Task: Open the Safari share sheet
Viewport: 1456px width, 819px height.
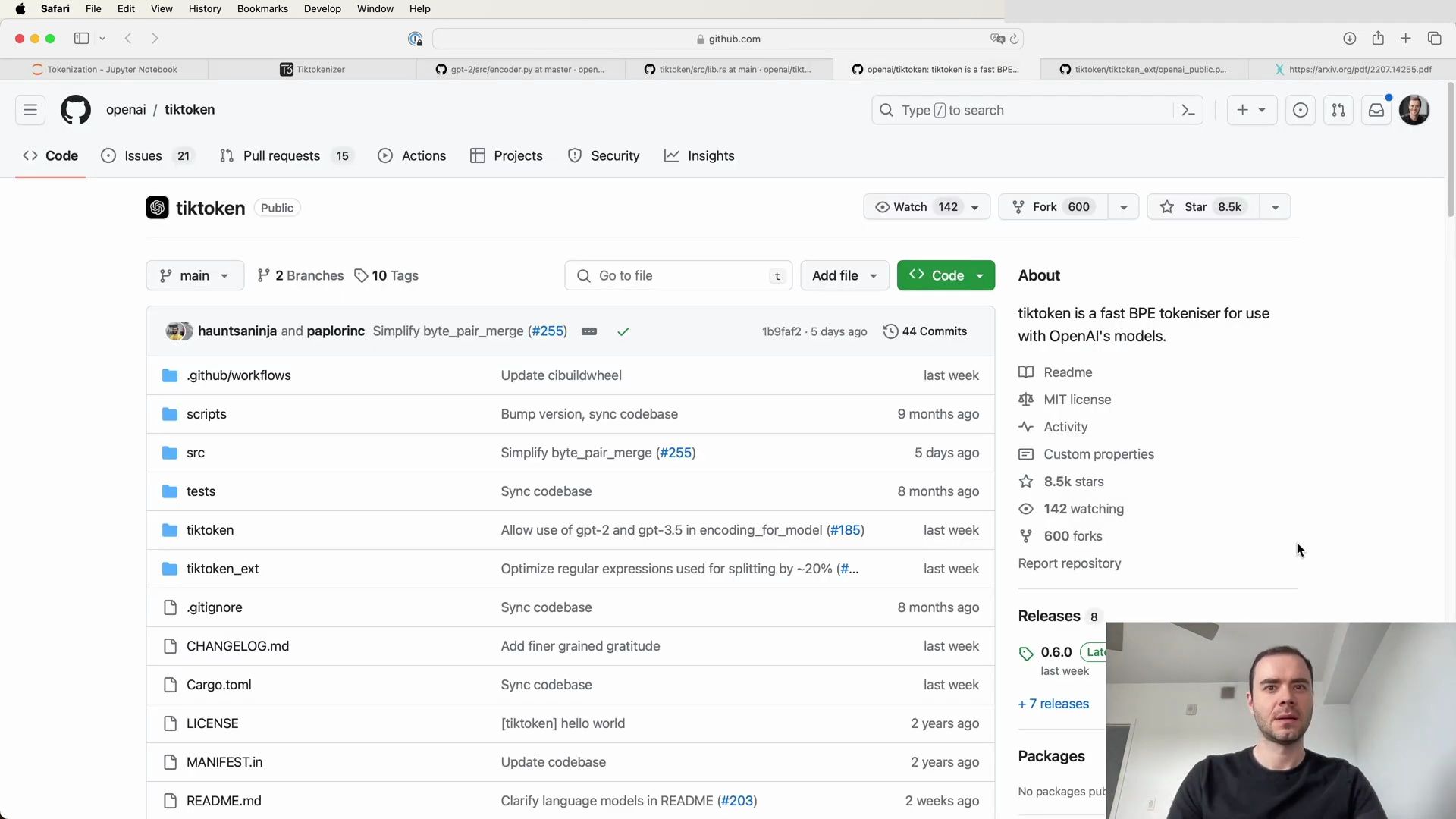Action: click(x=1378, y=39)
